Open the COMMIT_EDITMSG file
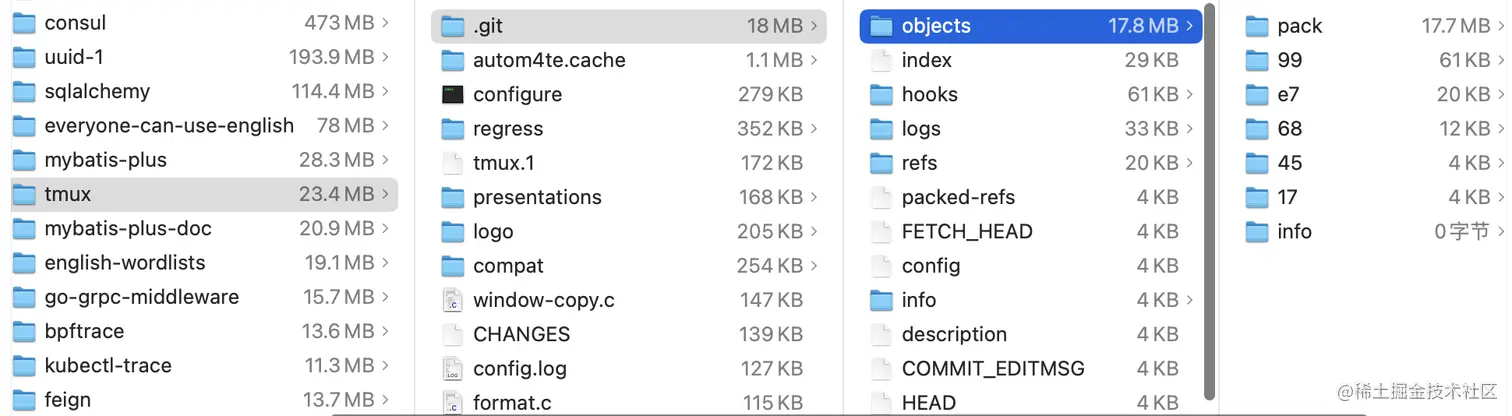The width and height of the screenshot is (1512, 416). 992,369
